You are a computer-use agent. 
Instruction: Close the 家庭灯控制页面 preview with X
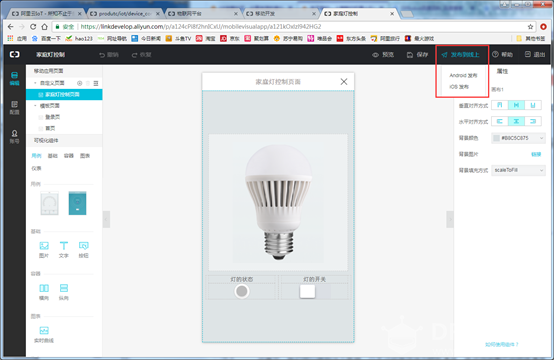click(344, 82)
